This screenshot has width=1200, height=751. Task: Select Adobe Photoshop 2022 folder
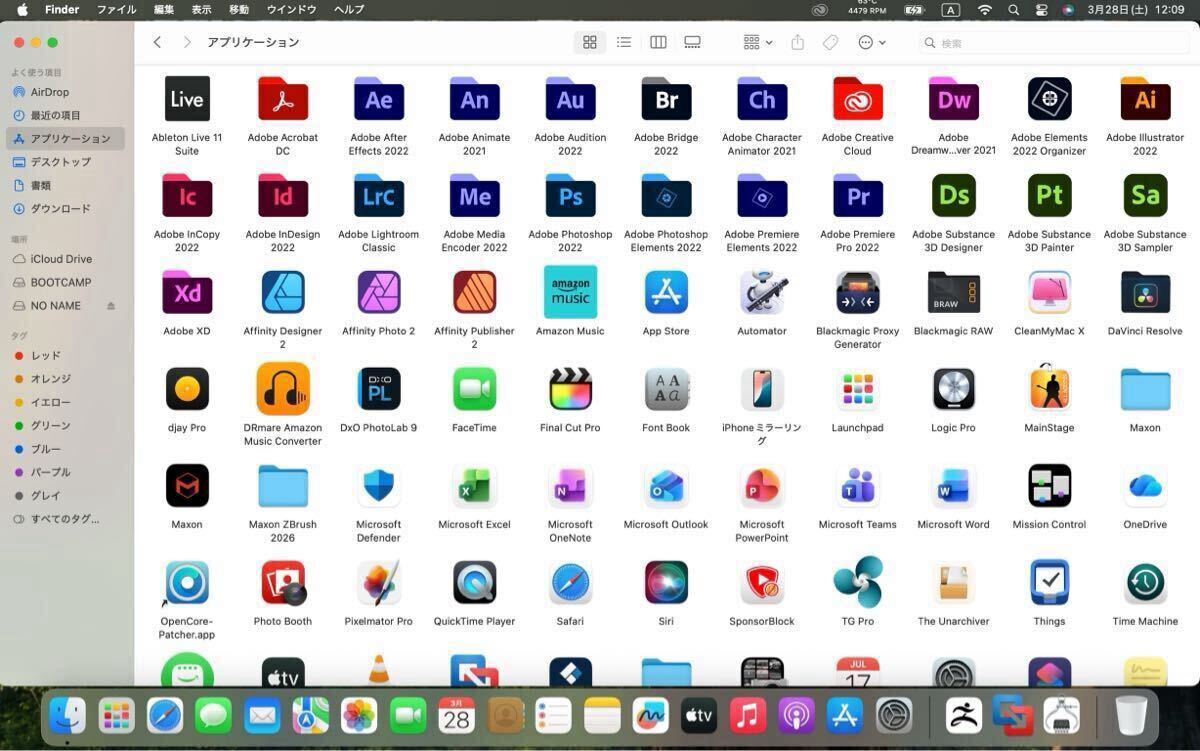(570, 196)
